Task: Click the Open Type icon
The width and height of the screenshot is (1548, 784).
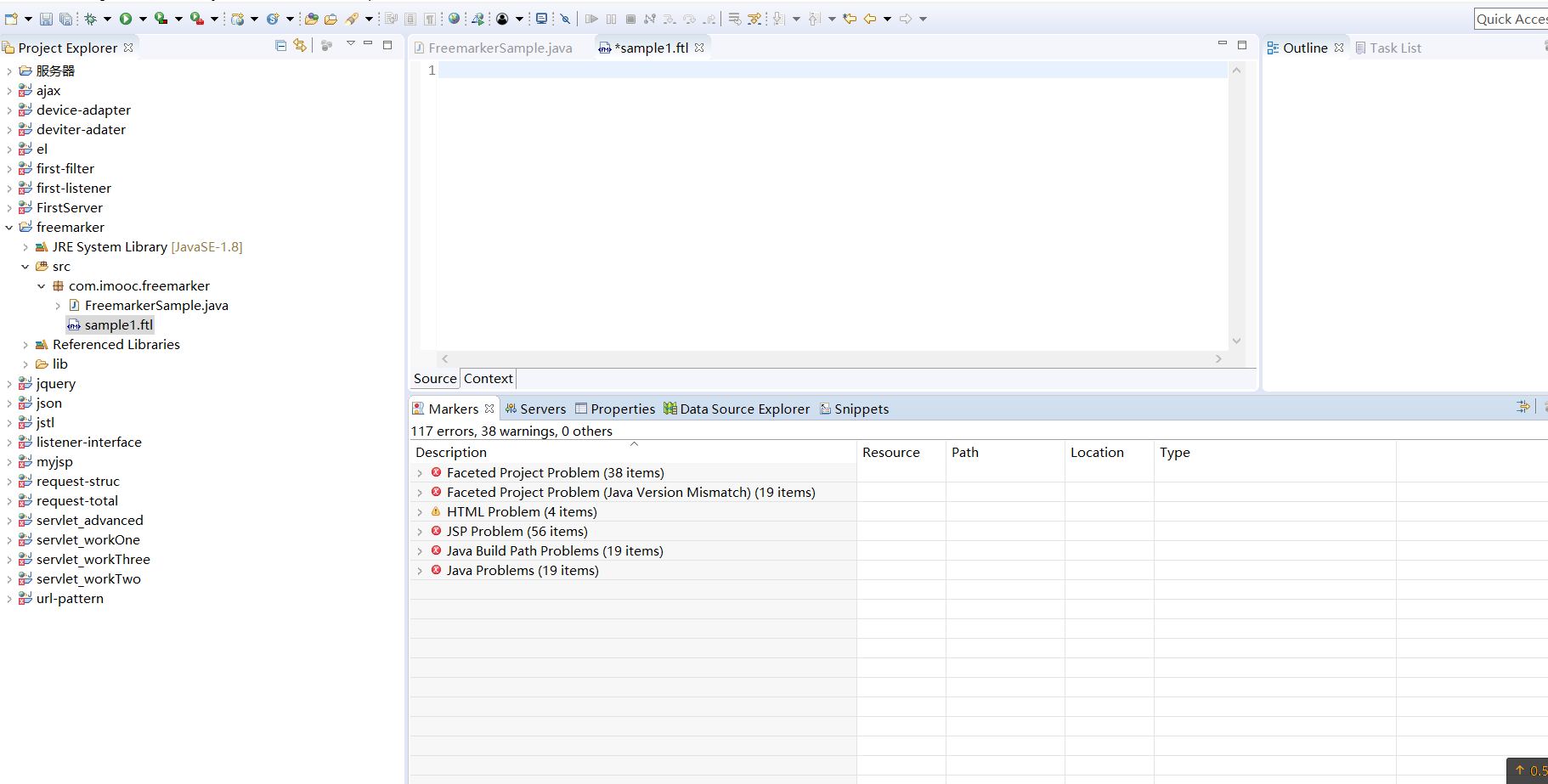Action: (311, 19)
